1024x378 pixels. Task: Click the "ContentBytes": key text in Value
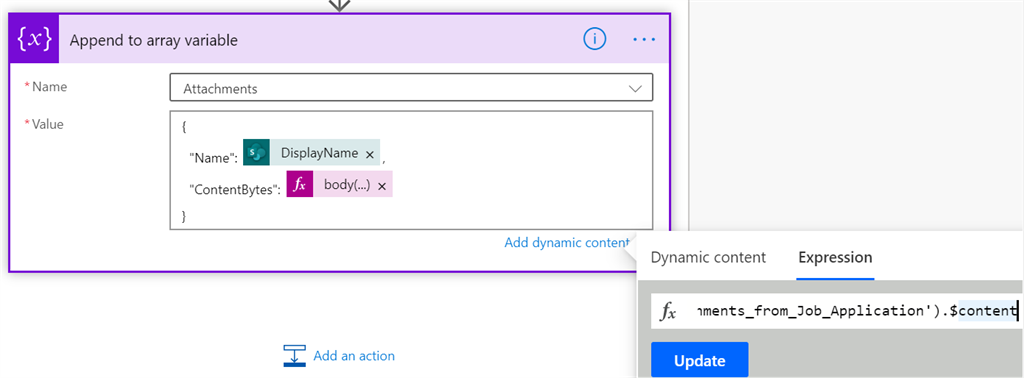[234, 189]
